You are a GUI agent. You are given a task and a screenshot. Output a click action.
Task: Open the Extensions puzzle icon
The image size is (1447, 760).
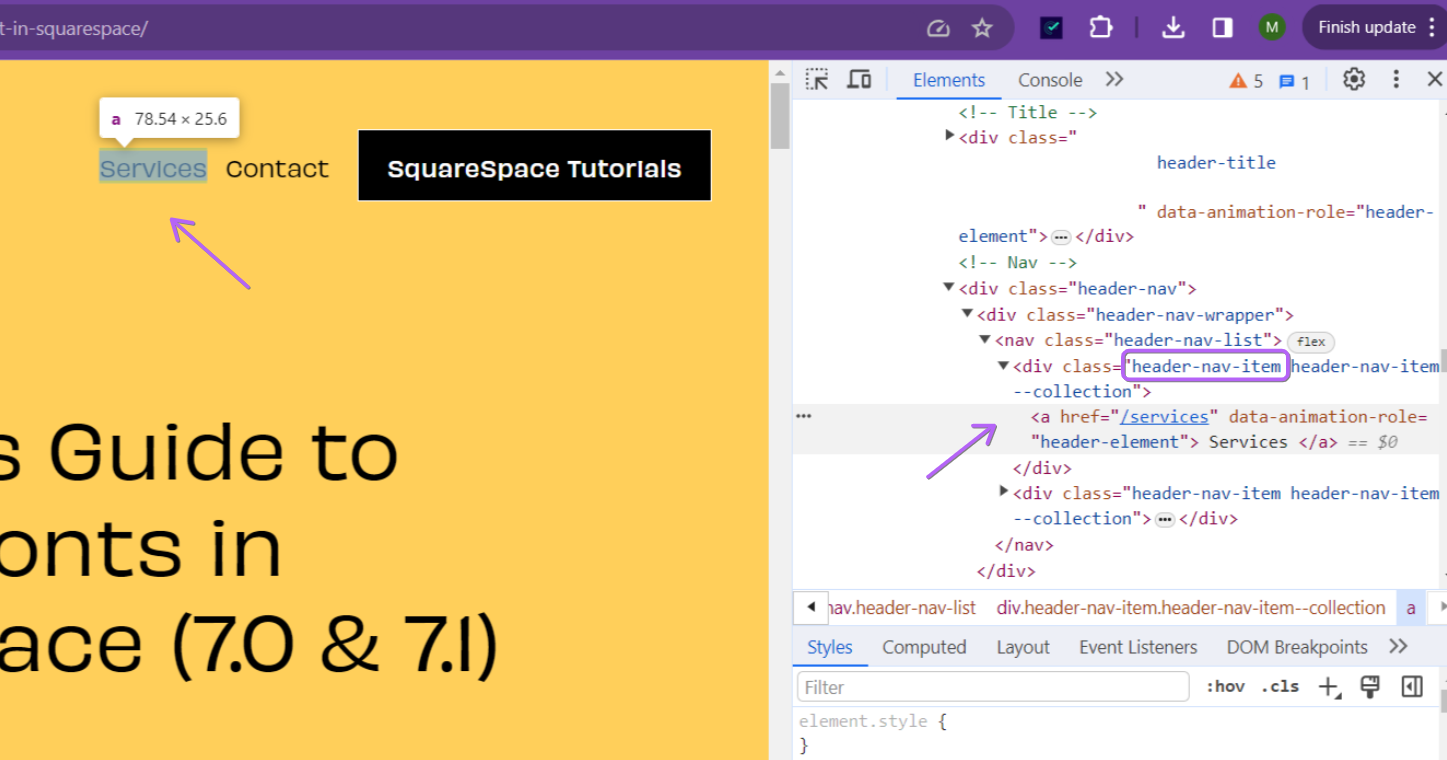click(1101, 27)
